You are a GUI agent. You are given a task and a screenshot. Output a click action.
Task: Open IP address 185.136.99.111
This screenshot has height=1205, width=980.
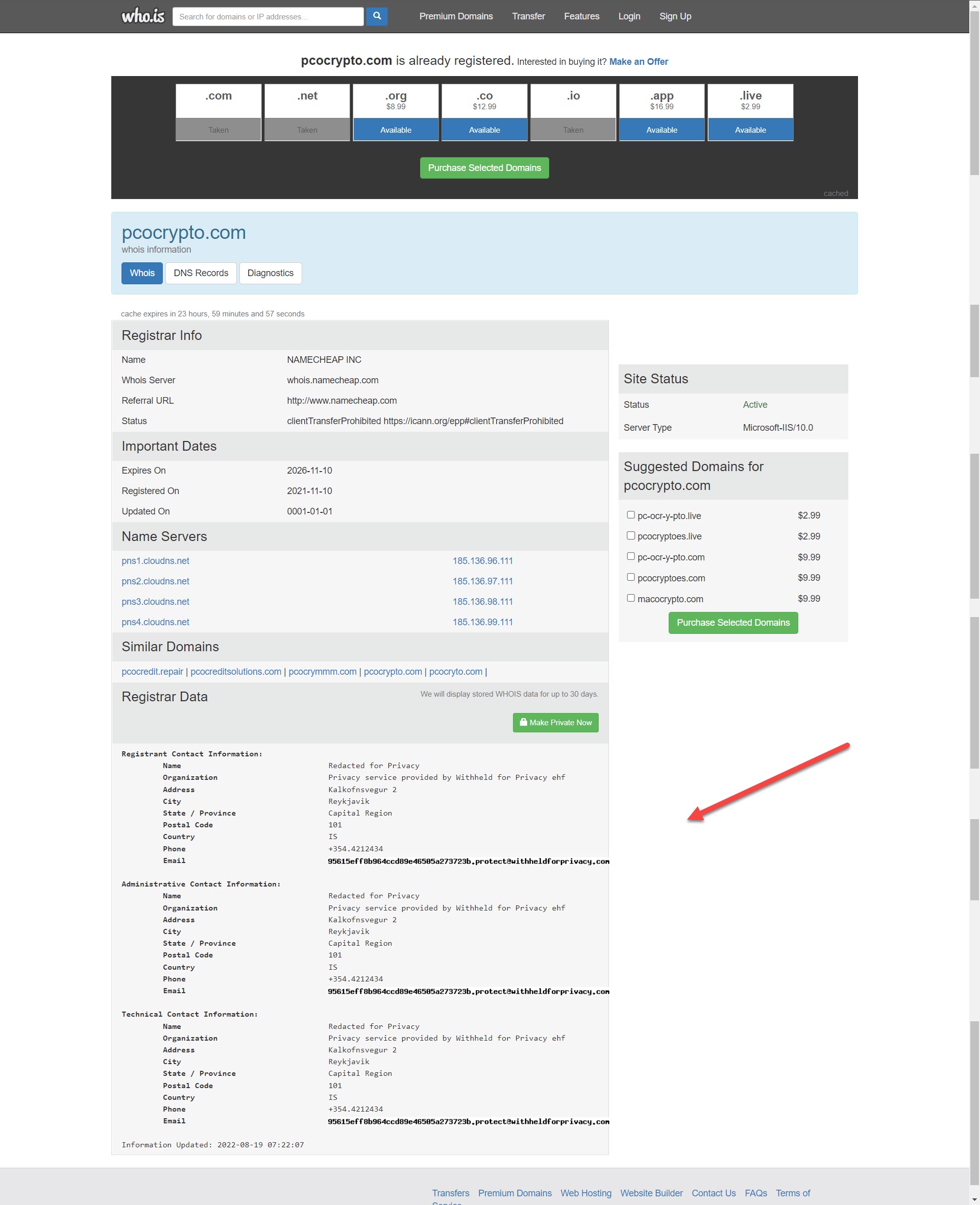click(483, 622)
